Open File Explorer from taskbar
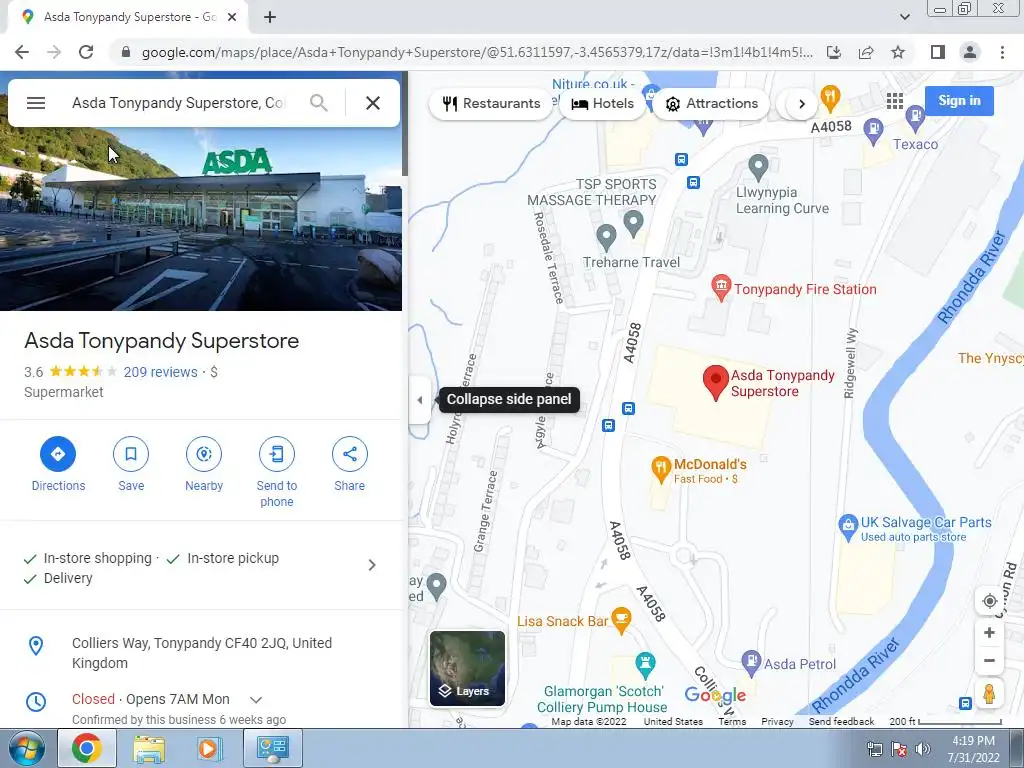The image size is (1024, 768). (149, 748)
